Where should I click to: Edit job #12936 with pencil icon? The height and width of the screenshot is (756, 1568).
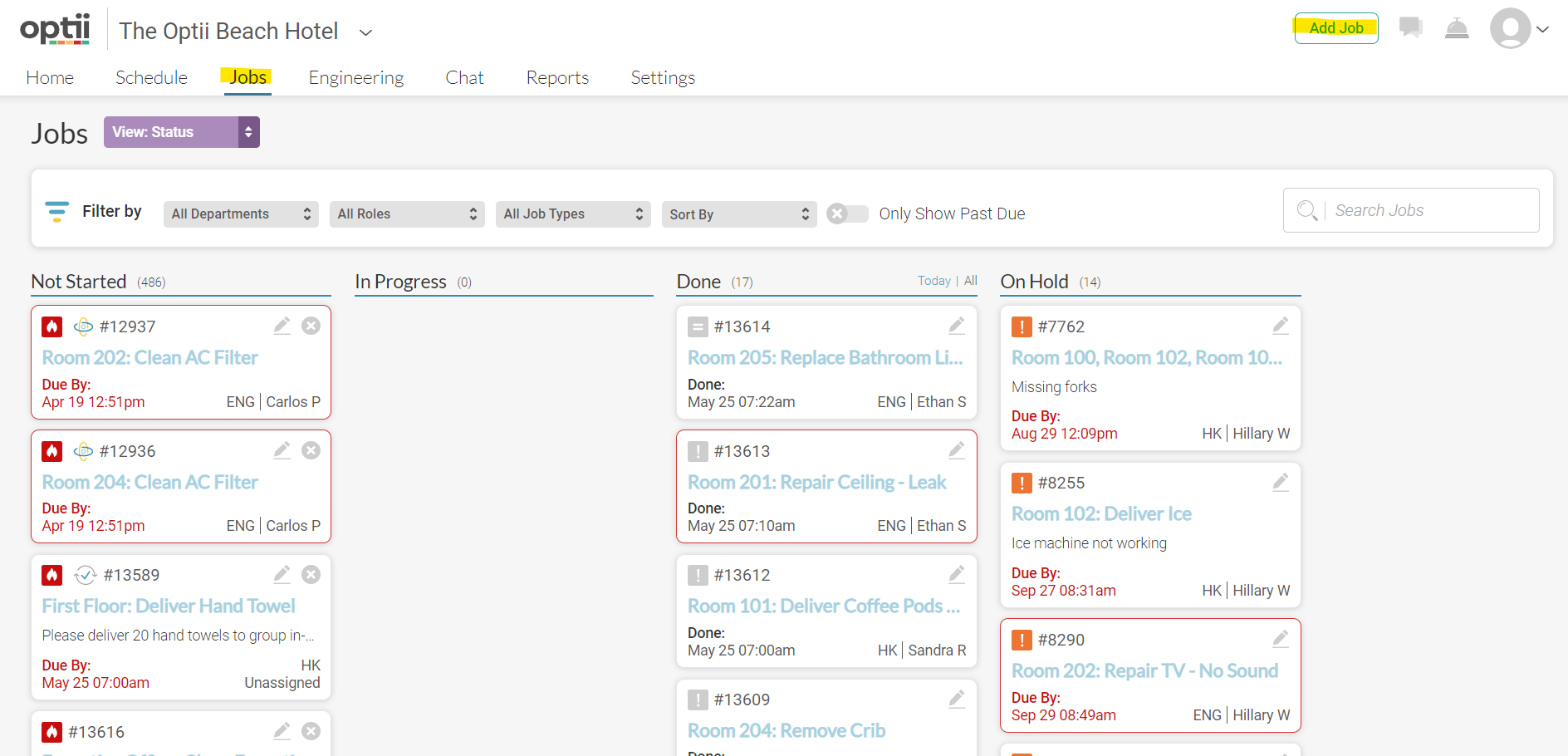pyautogui.click(x=282, y=450)
